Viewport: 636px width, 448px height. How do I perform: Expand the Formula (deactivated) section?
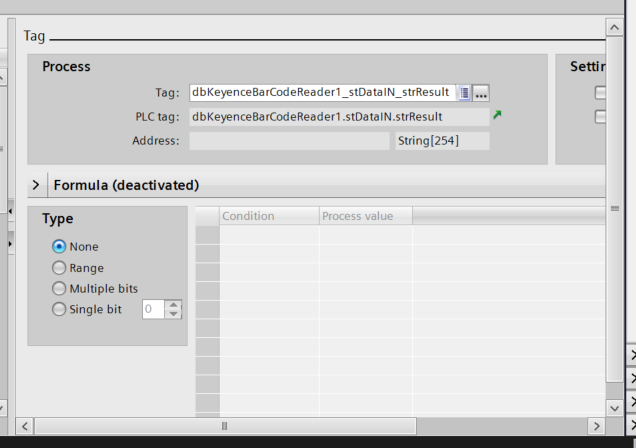[x=36, y=185]
